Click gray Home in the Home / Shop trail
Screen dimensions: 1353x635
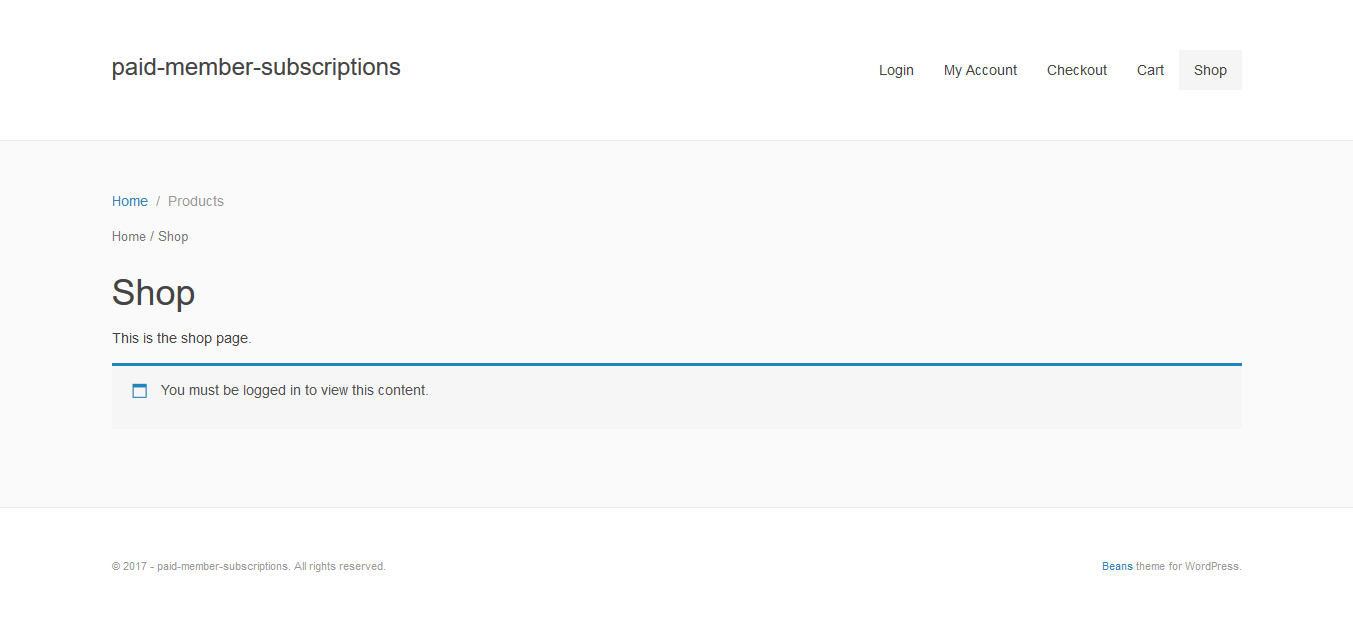pyautogui.click(x=129, y=237)
